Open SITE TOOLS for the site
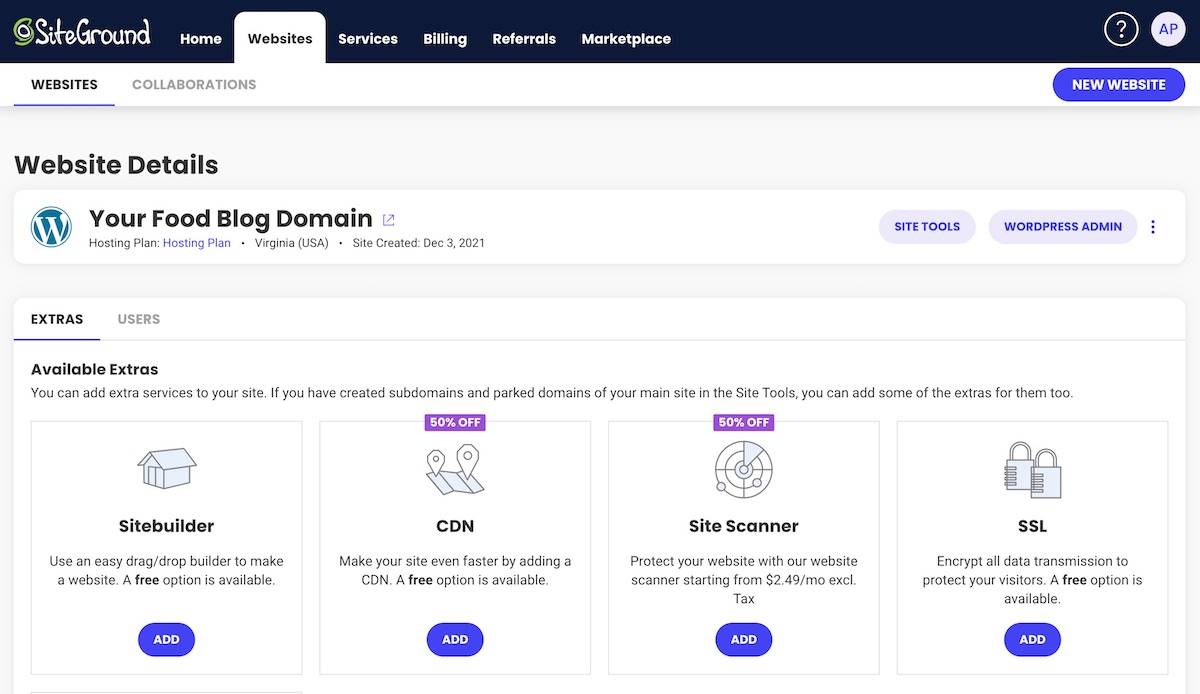1200x694 pixels. point(926,226)
